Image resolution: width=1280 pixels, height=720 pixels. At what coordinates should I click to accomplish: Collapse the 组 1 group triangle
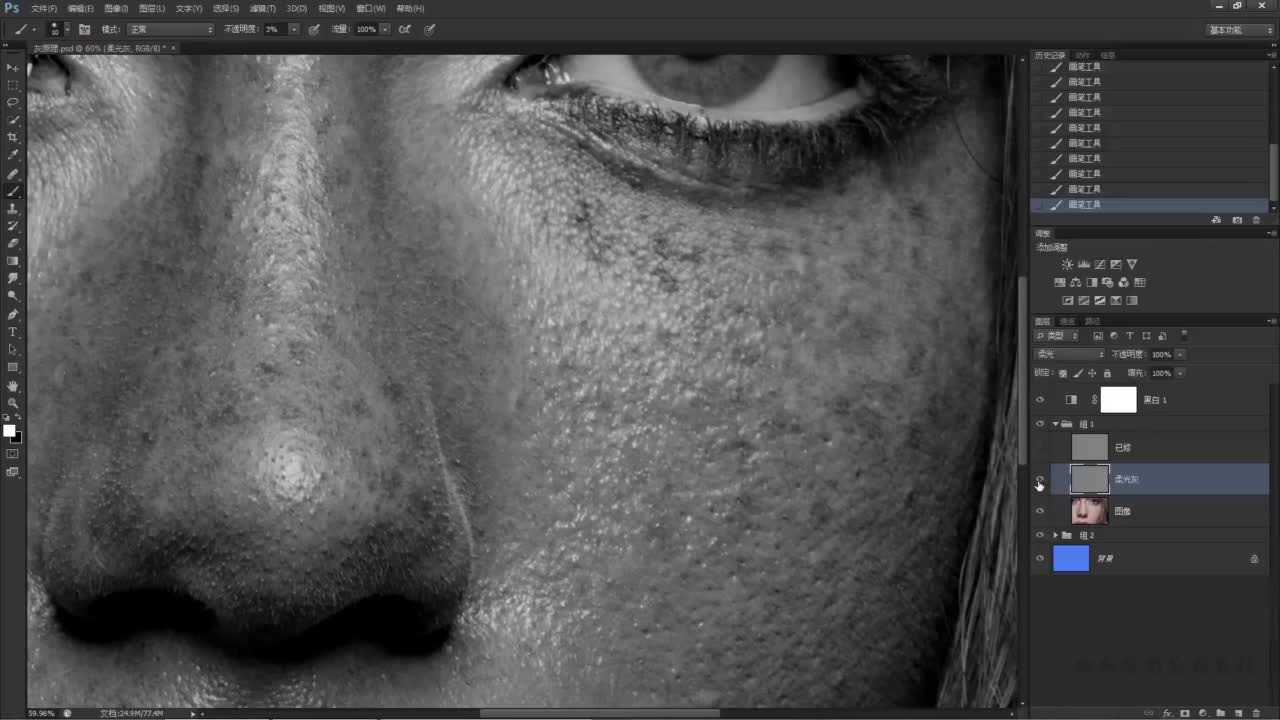click(1055, 424)
